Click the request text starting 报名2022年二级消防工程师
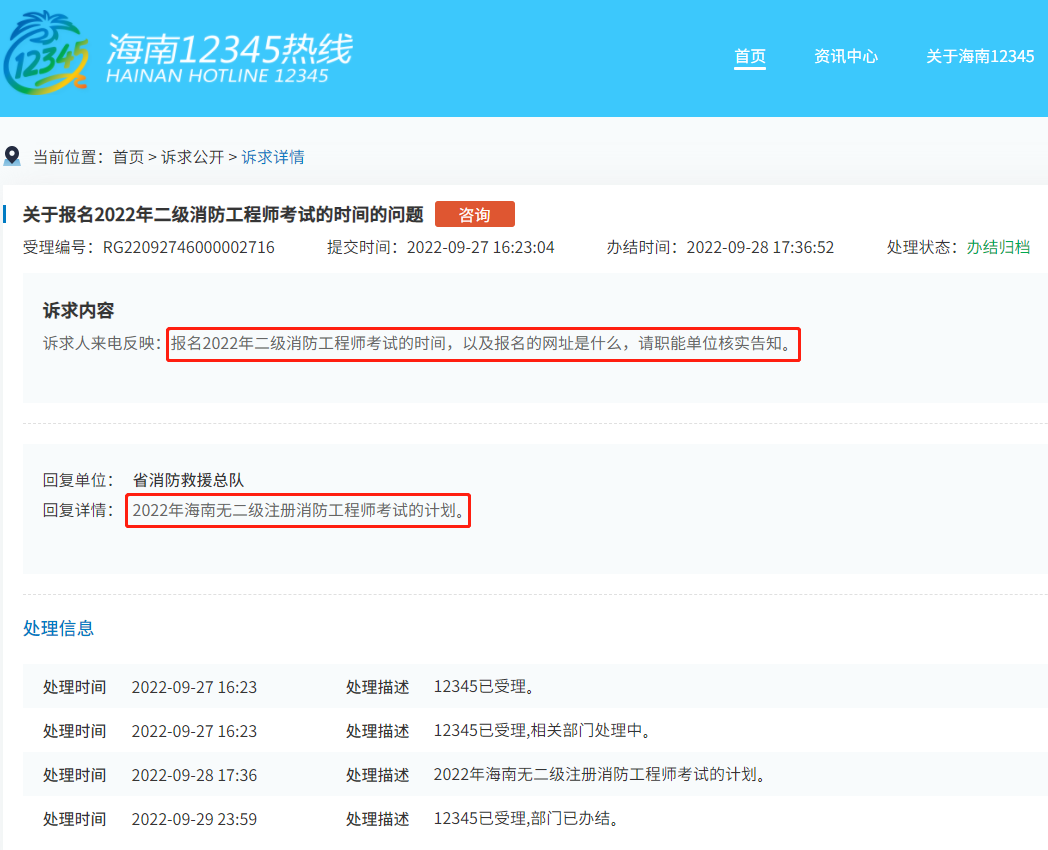This screenshot has height=850, width=1048. (x=483, y=344)
